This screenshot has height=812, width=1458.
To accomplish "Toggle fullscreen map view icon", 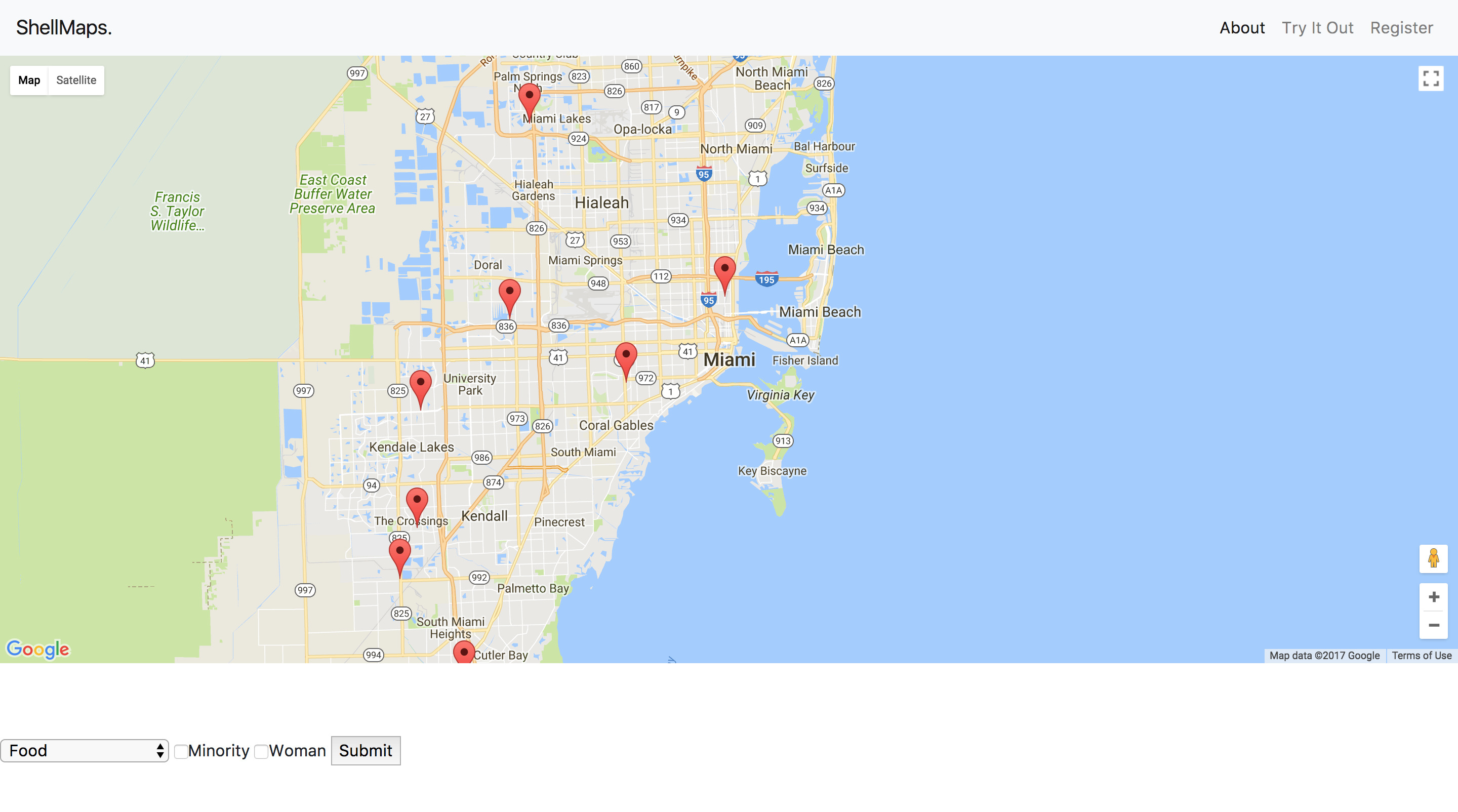I will 1430,78.
